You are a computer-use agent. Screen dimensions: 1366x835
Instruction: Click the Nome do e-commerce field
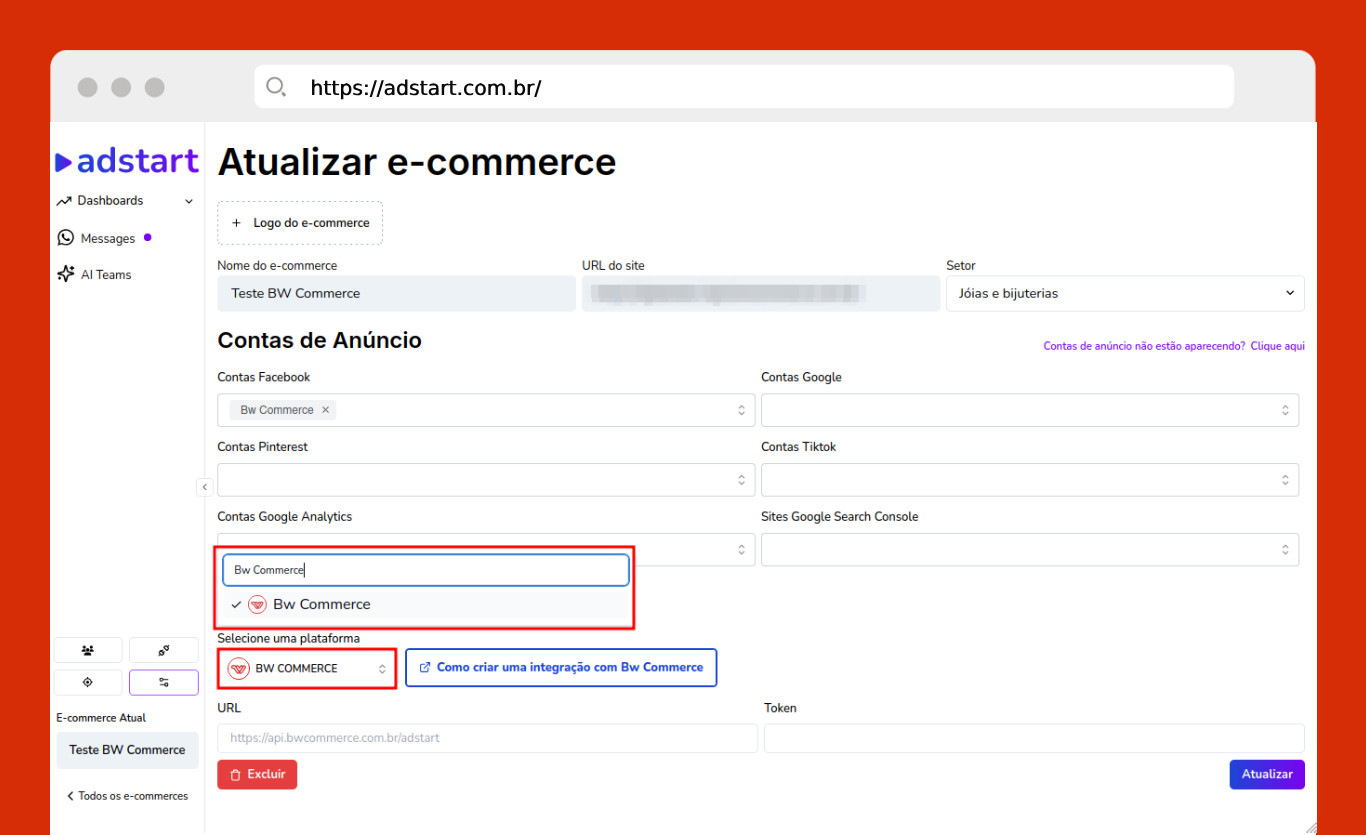(396, 293)
